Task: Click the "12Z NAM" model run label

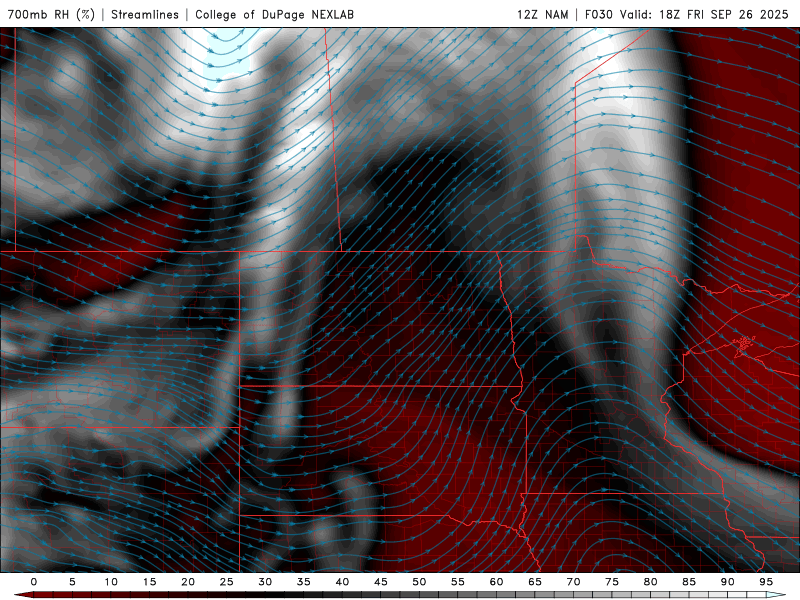Action: pos(542,14)
